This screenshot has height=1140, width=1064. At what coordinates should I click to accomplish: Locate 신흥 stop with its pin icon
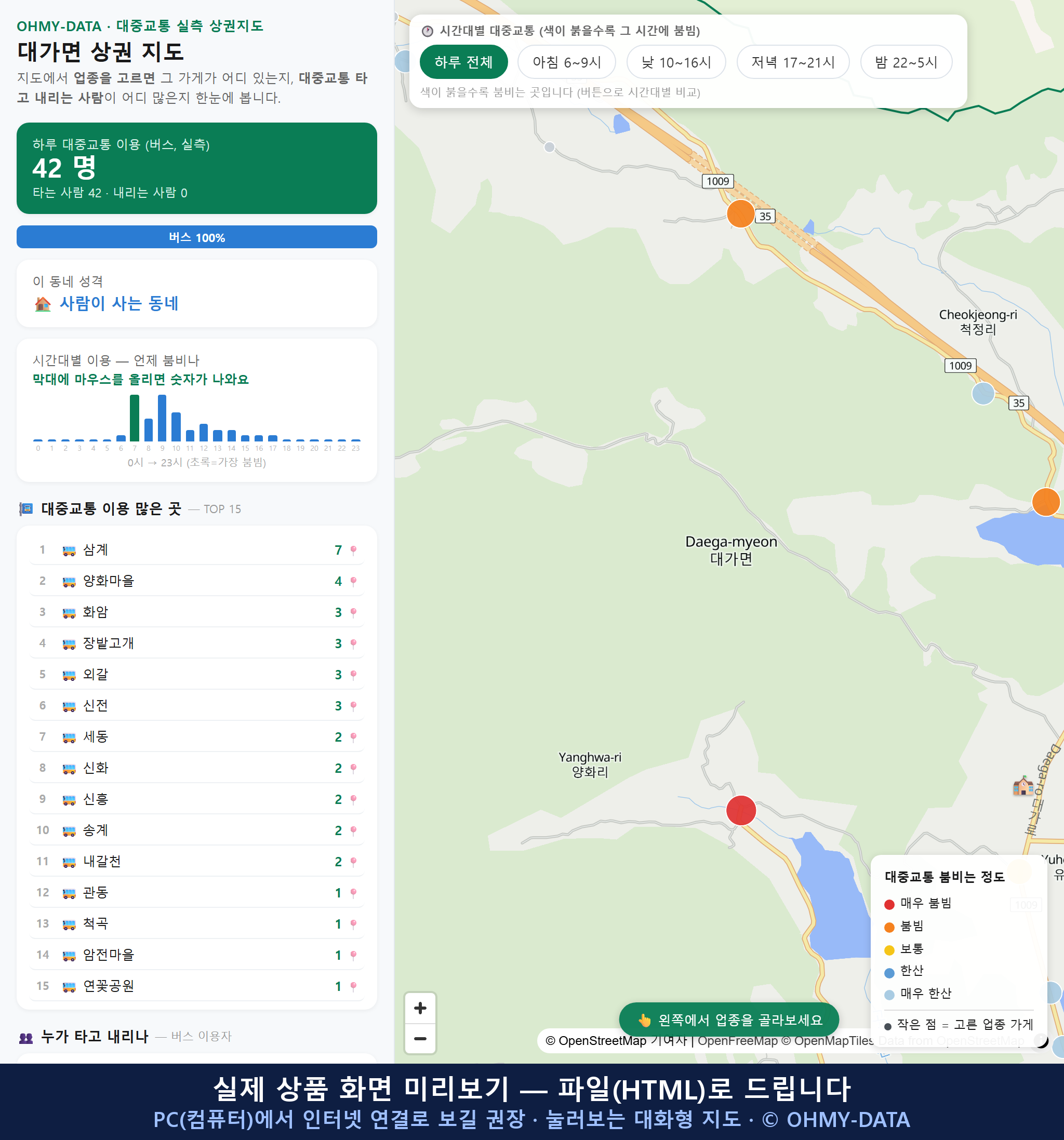click(x=353, y=799)
